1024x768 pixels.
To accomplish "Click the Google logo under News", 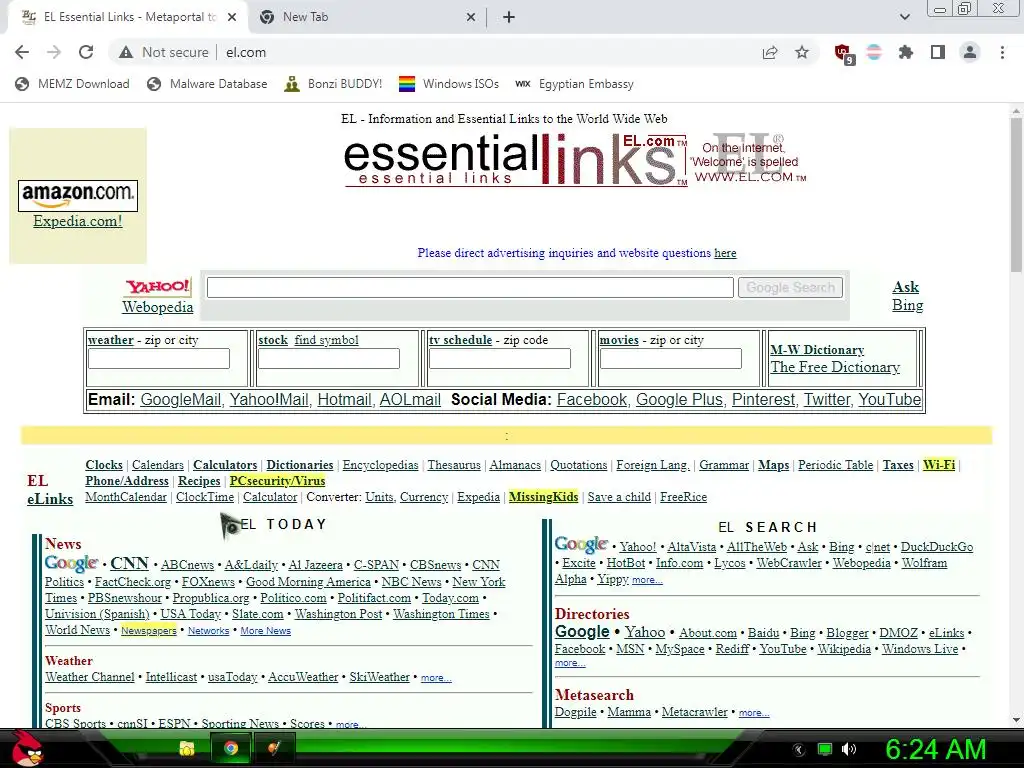I will 71,563.
